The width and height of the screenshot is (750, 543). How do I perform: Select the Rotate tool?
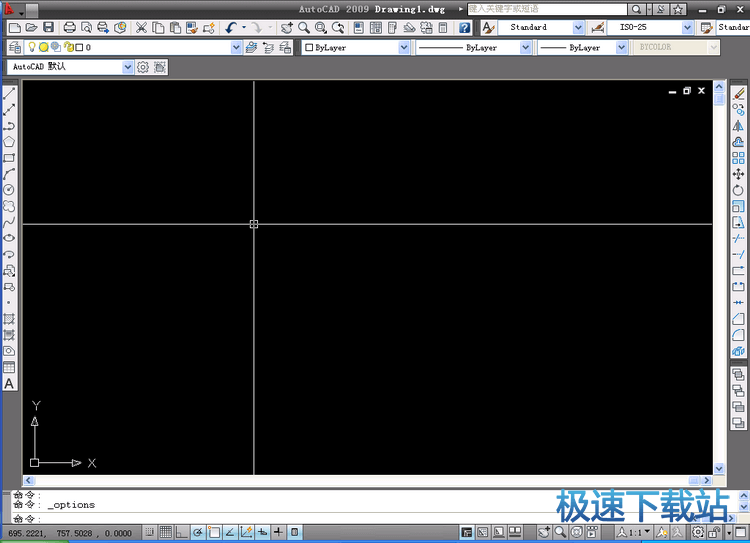tap(739, 190)
